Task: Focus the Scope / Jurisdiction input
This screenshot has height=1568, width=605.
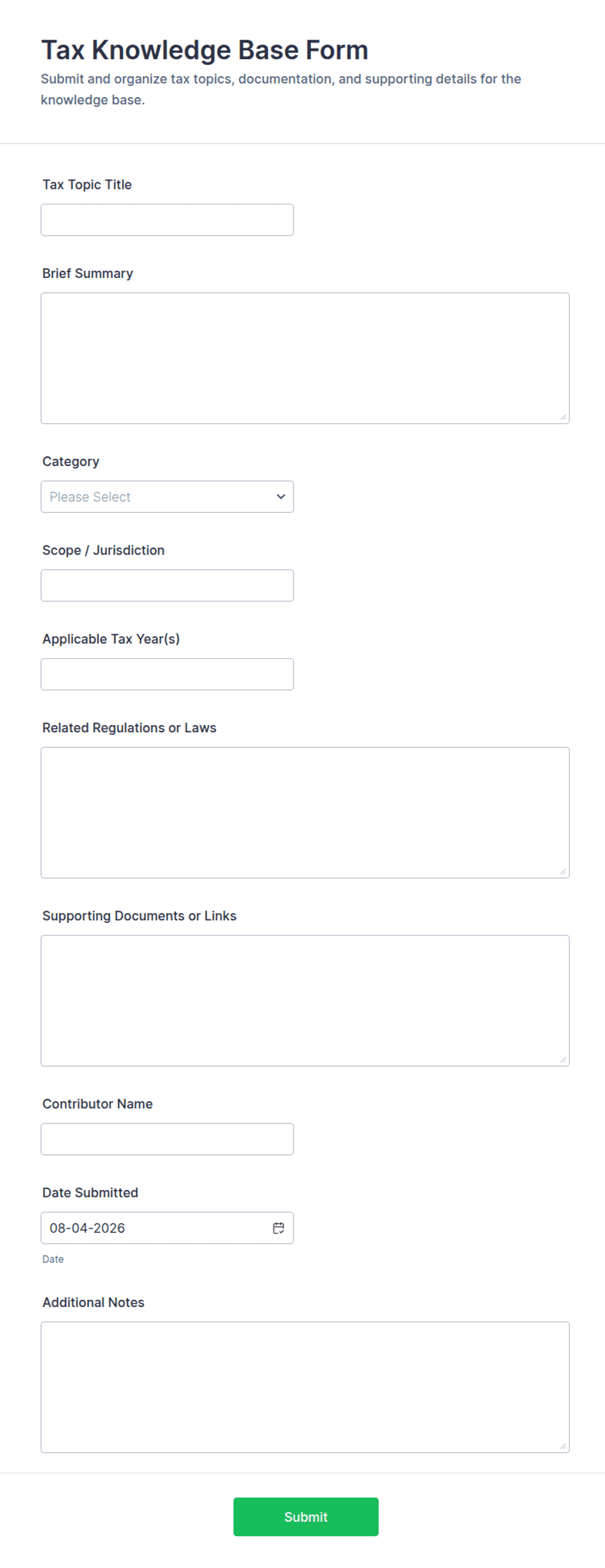Action: 167,585
